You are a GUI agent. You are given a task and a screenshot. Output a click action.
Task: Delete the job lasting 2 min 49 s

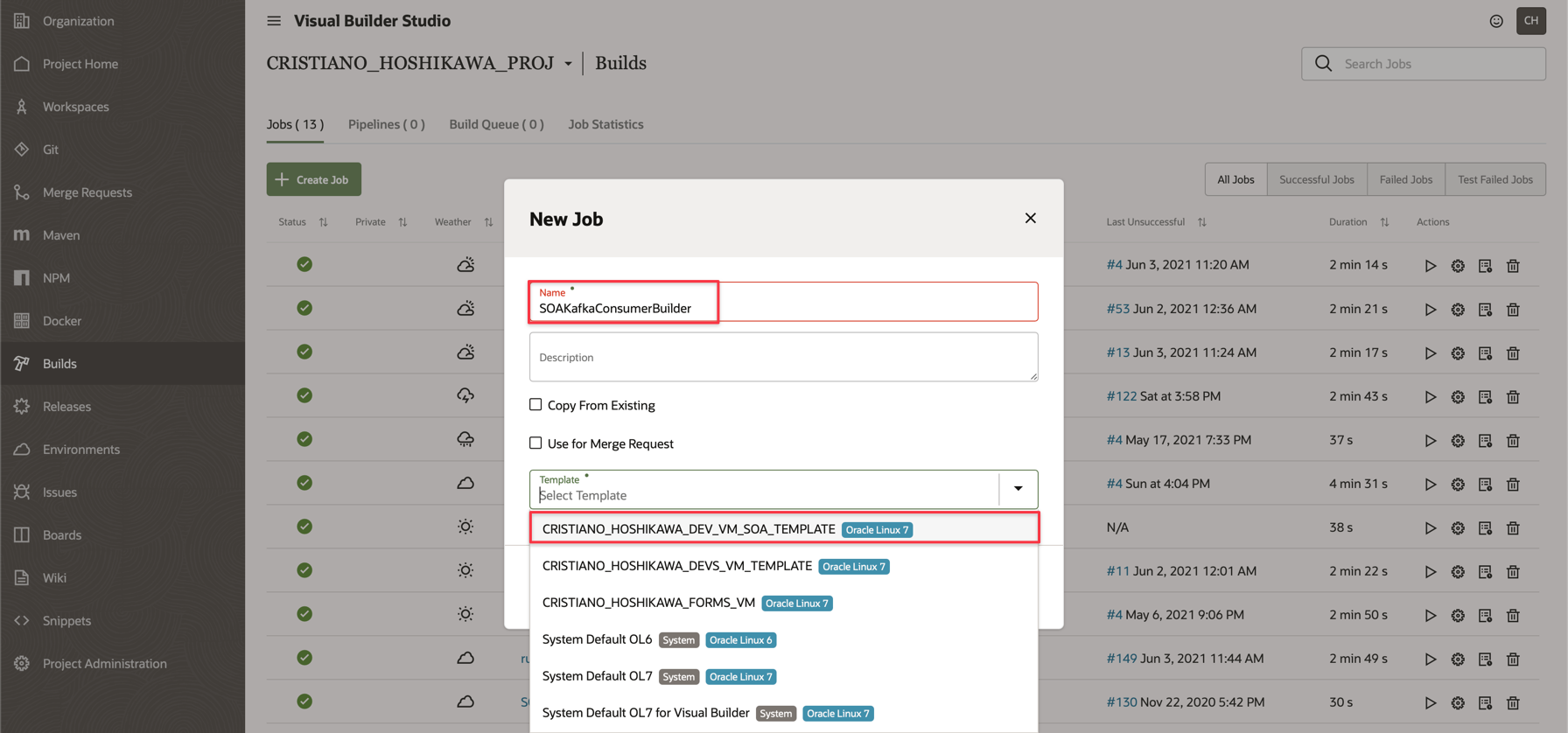(1513, 660)
